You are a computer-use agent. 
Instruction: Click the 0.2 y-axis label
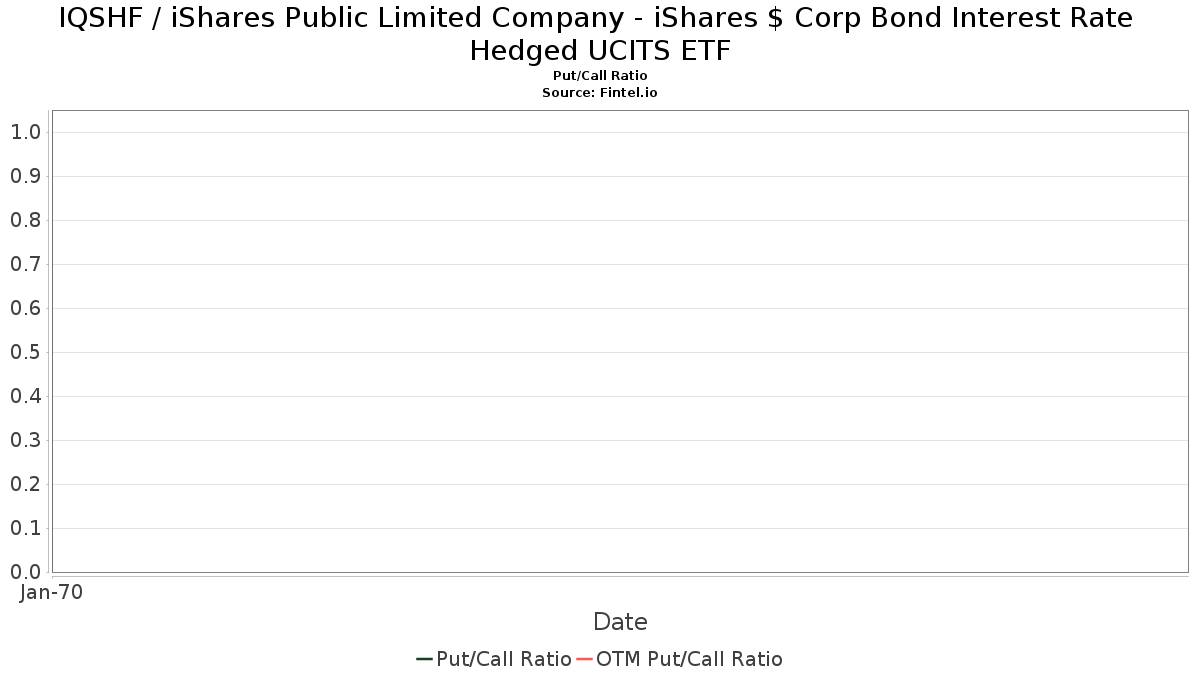pyautogui.click(x=26, y=484)
